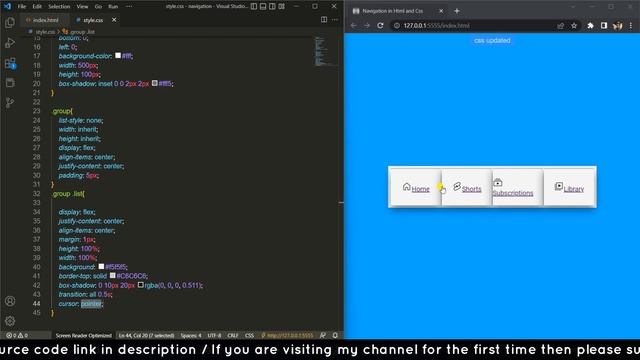The image size is (640, 360).
Task: Click line number 32 in the gutter
Action: click(37, 194)
